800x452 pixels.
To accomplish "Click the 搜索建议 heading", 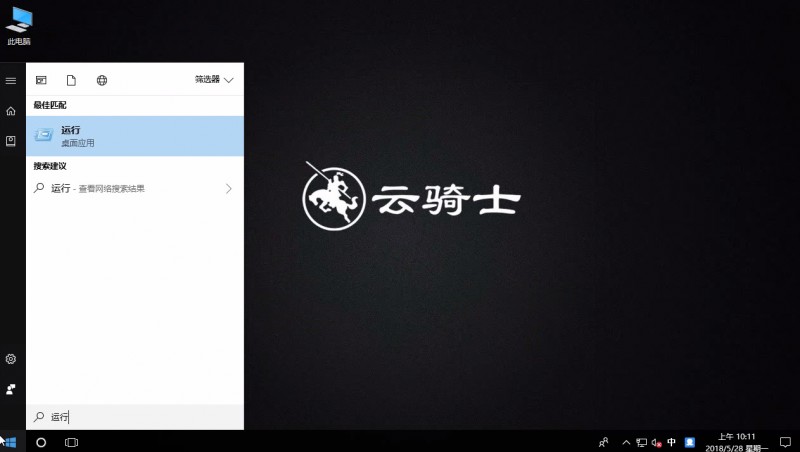I will (x=50, y=166).
